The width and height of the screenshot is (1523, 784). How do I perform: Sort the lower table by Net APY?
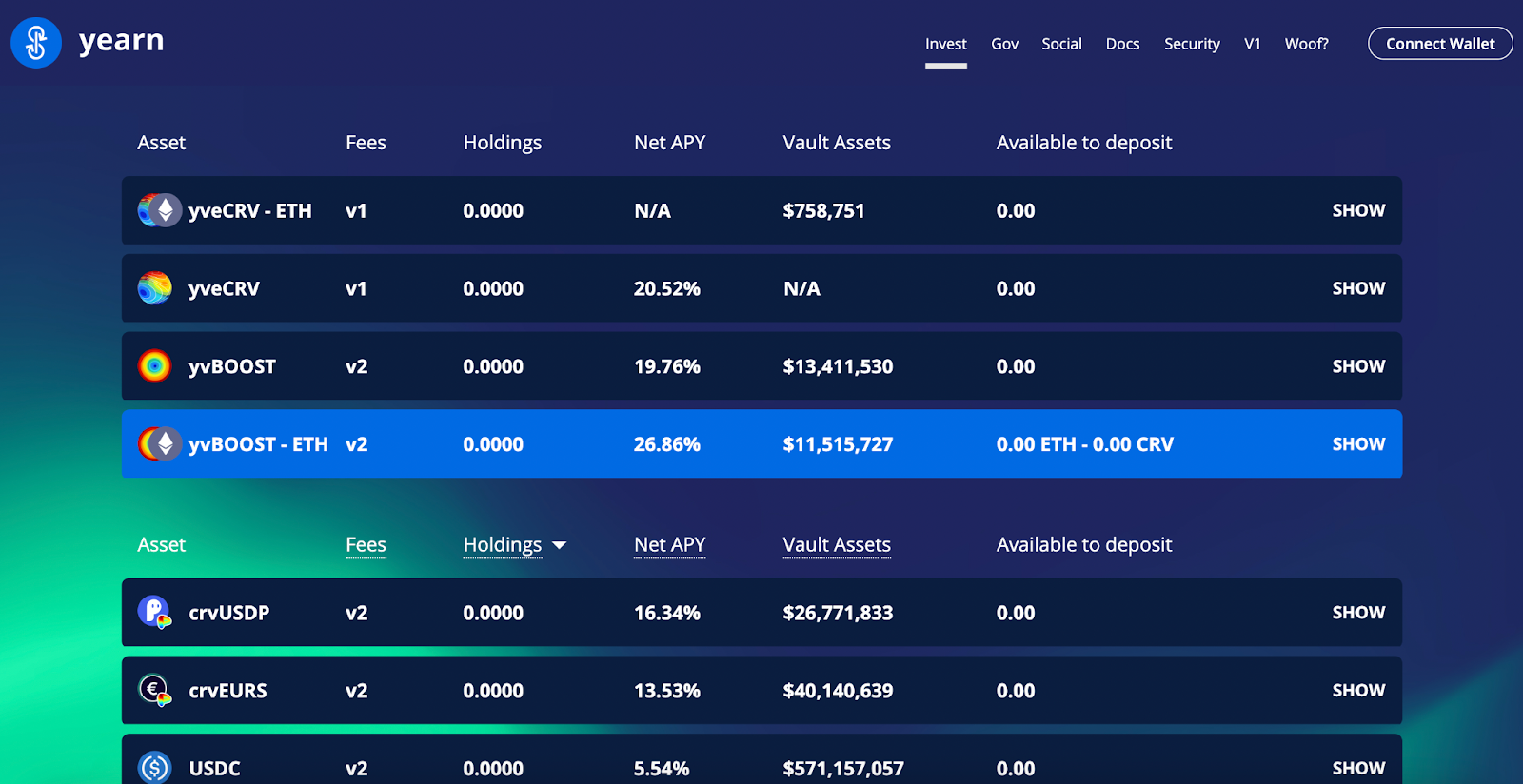(669, 544)
